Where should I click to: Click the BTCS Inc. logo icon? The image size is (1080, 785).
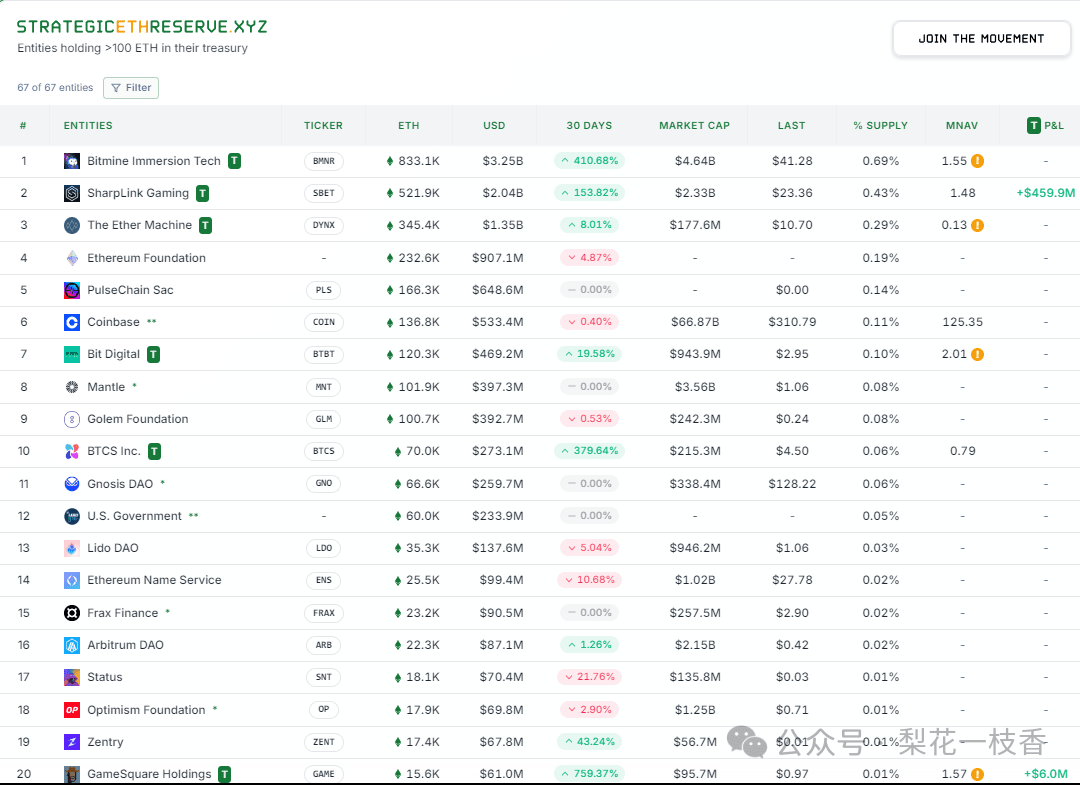pos(72,451)
